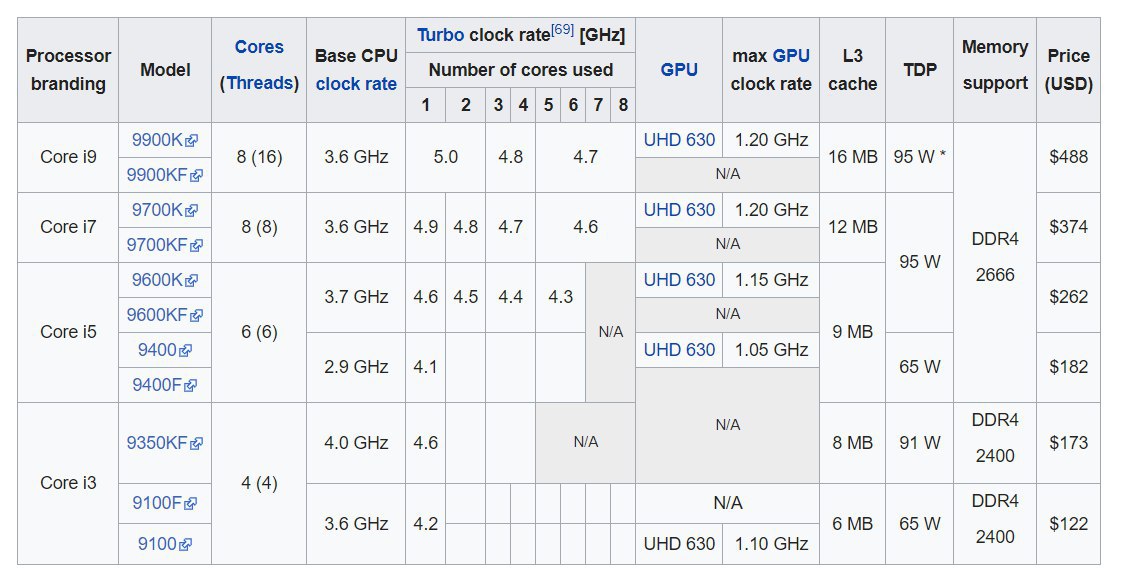Click external link icon beside 9600K
This screenshot has height=575, width=1142.
tap(192, 281)
